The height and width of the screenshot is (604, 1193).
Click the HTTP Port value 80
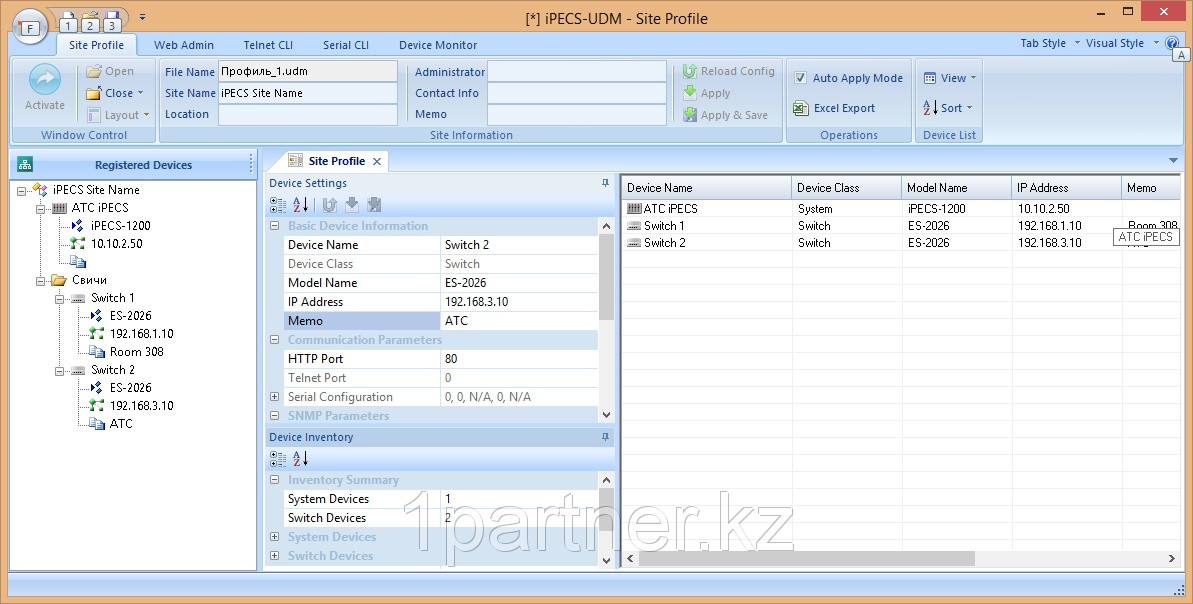click(519, 359)
